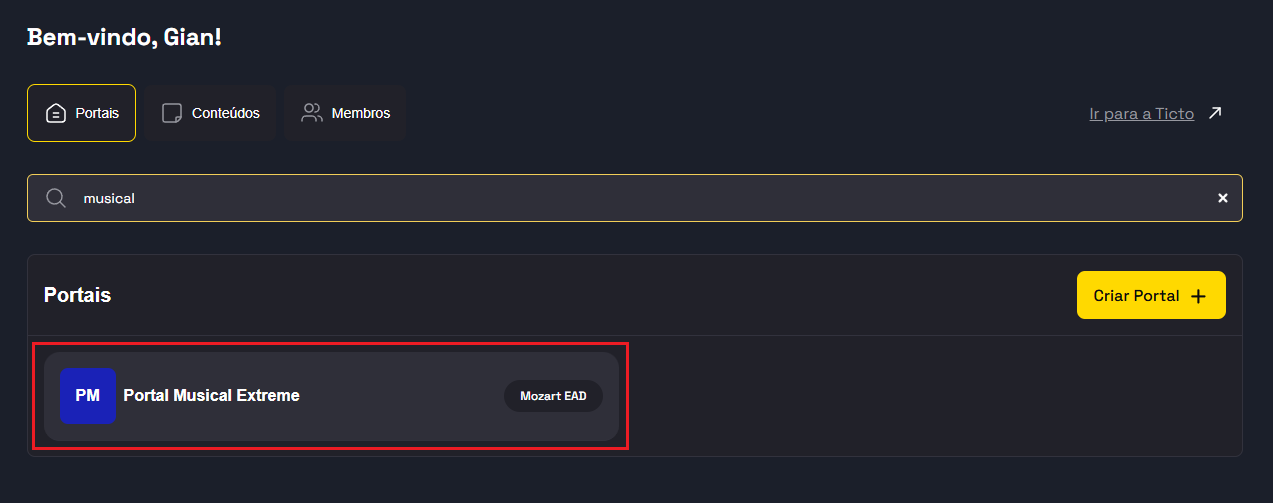This screenshot has height=503, width=1273.
Task: Open the Portal Musical Extreme title
Action: pos(211,396)
